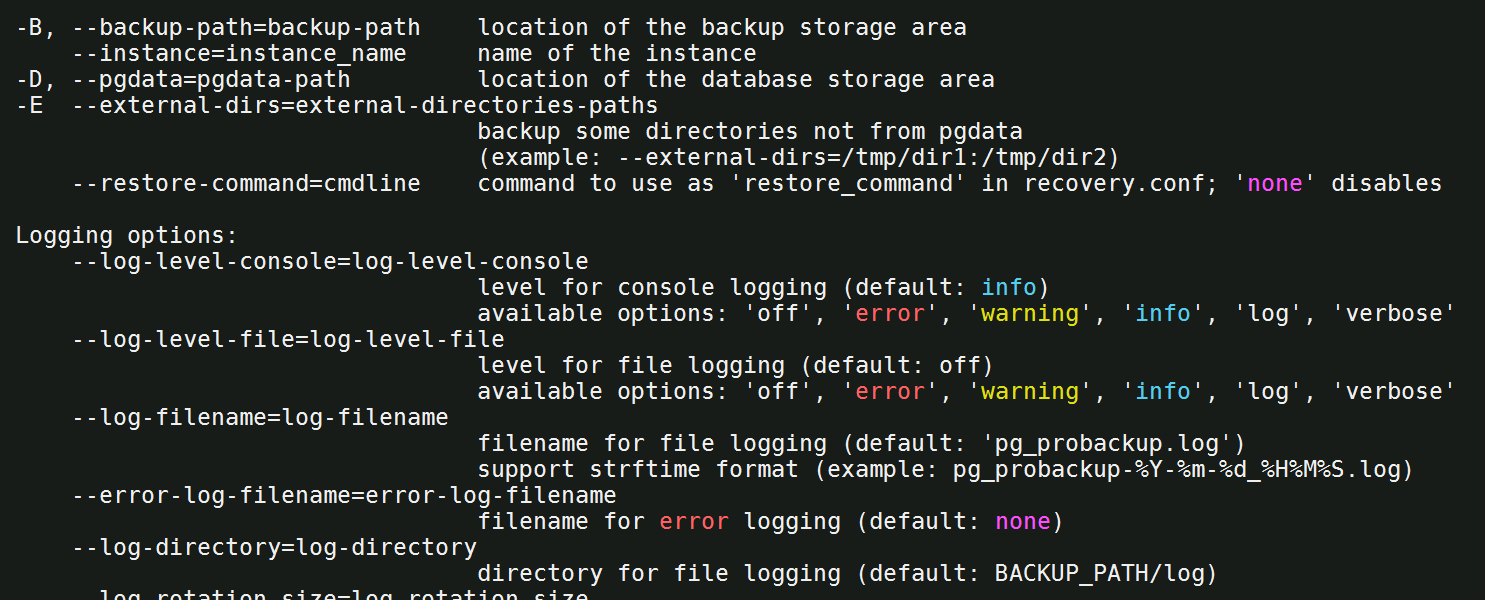This screenshot has width=1485, height=600.
Task: Click the --external-dirs=external-directories-paths option
Action: tap(365, 105)
